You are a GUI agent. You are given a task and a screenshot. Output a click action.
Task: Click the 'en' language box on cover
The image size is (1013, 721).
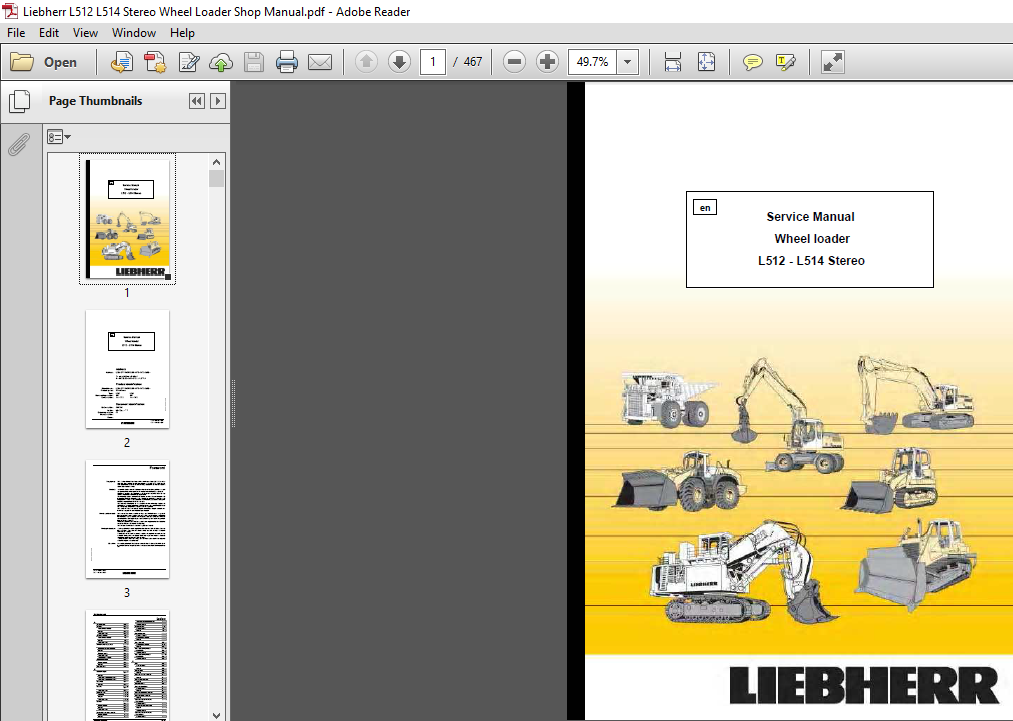[705, 207]
